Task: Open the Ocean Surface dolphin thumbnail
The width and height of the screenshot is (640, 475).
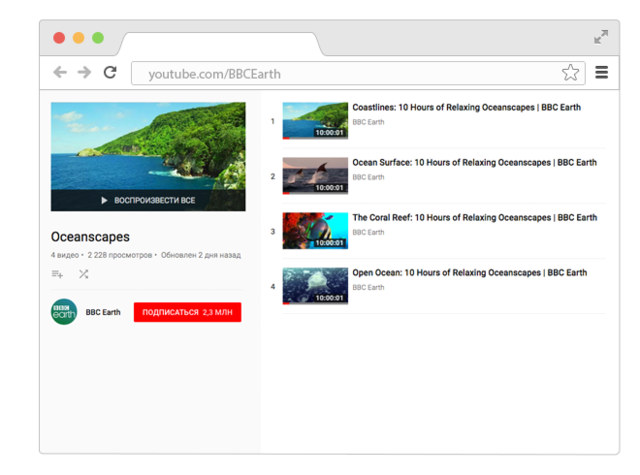Action: coord(315,175)
